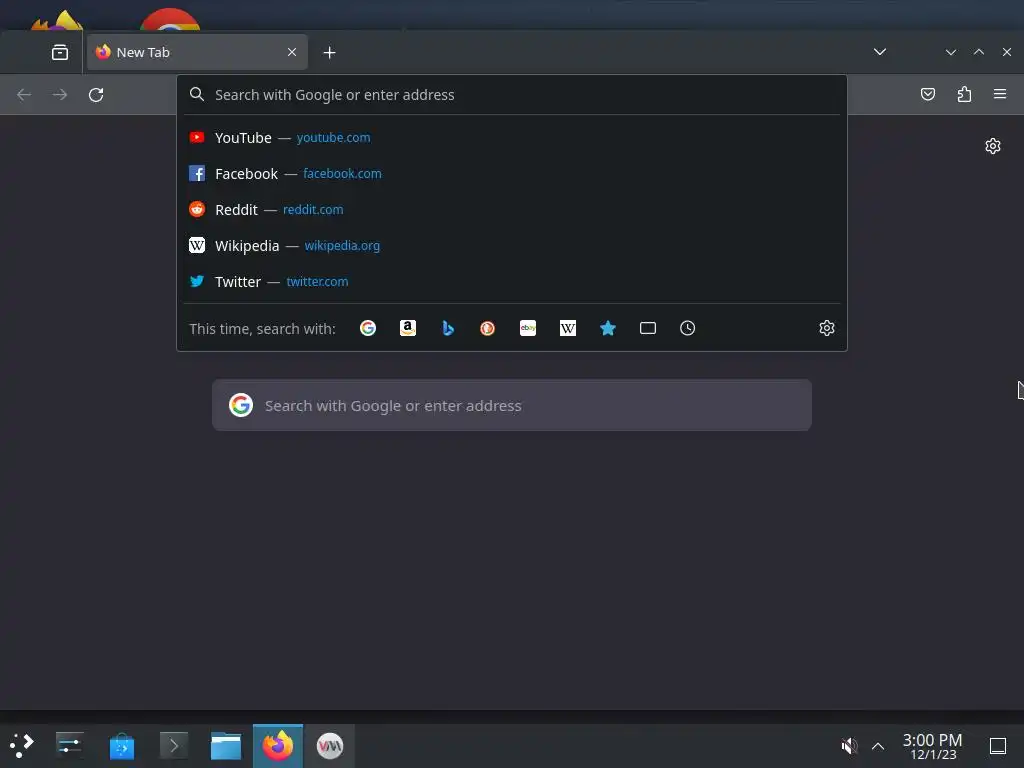
Task: Open the VM app in the taskbar
Action: pyautogui.click(x=330, y=745)
